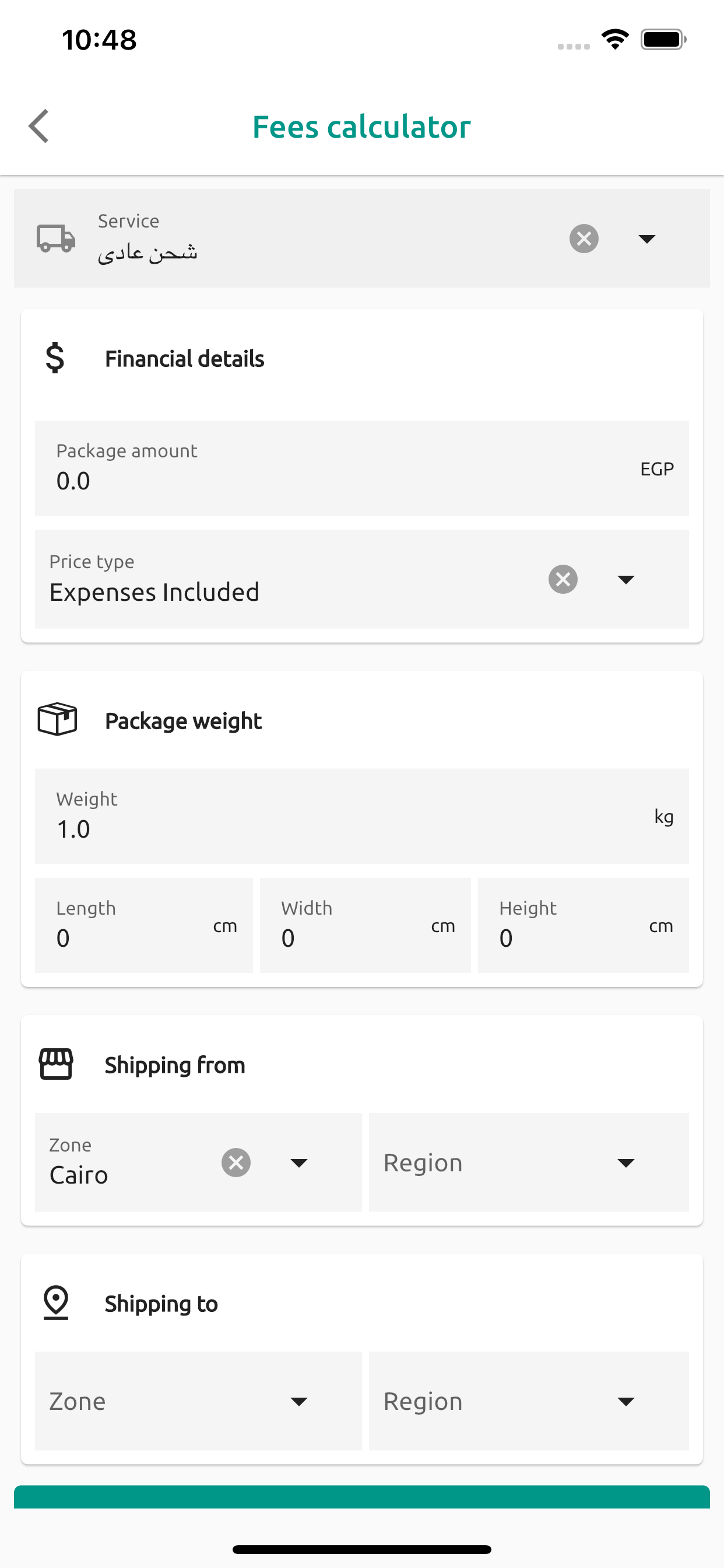Enter a value in Width field
724x1568 pixels.
click(x=353, y=937)
